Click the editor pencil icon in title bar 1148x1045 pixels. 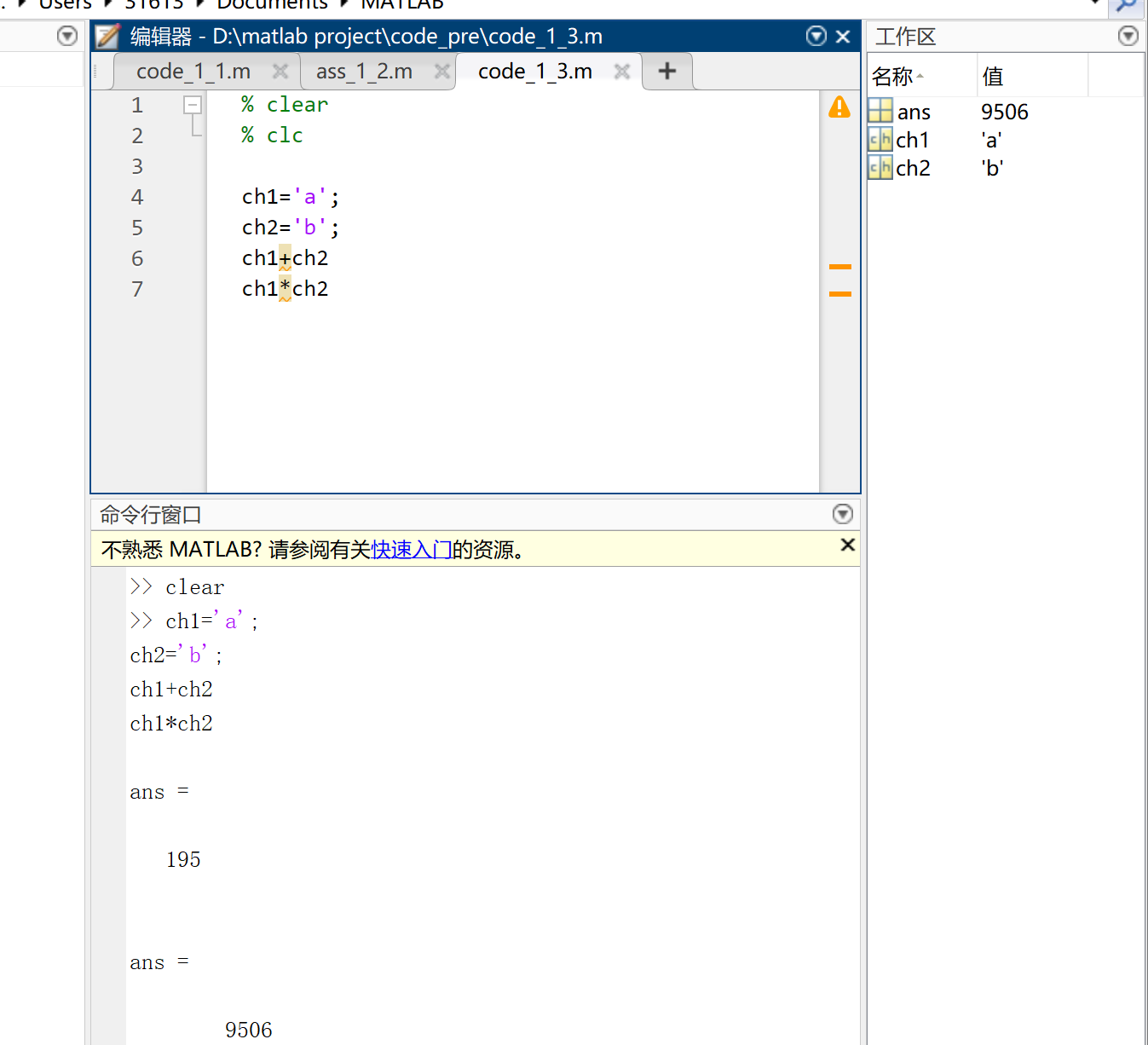108,37
